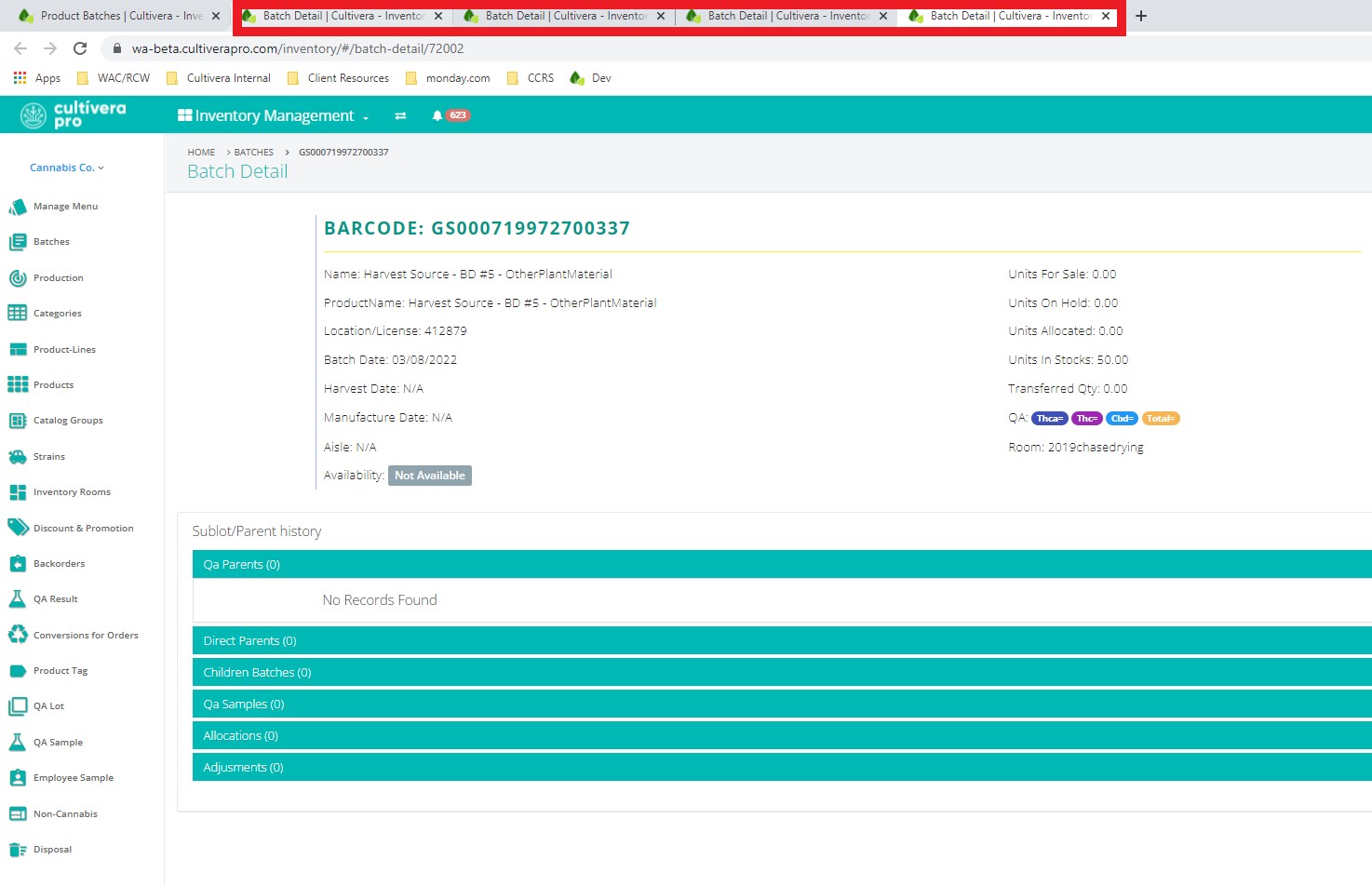Open Manage Menu icon in sidebar

[x=18, y=207]
